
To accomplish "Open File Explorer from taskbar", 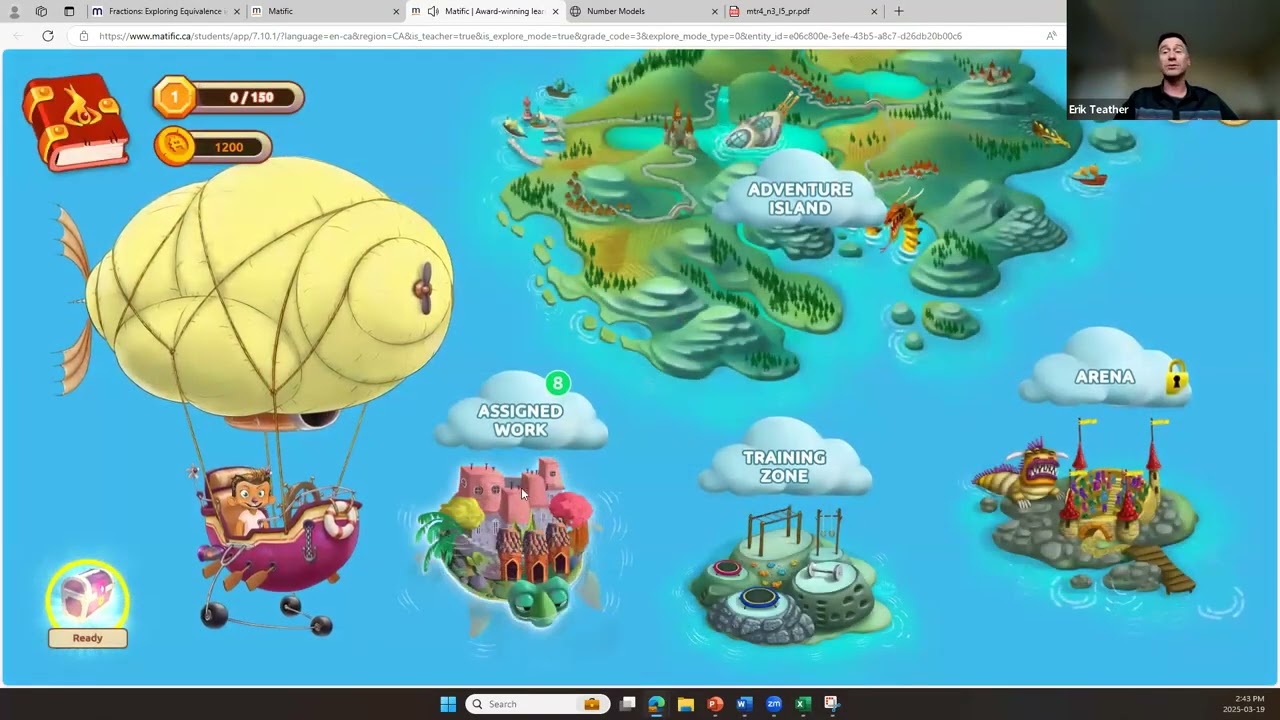I will tap(685, 704).
